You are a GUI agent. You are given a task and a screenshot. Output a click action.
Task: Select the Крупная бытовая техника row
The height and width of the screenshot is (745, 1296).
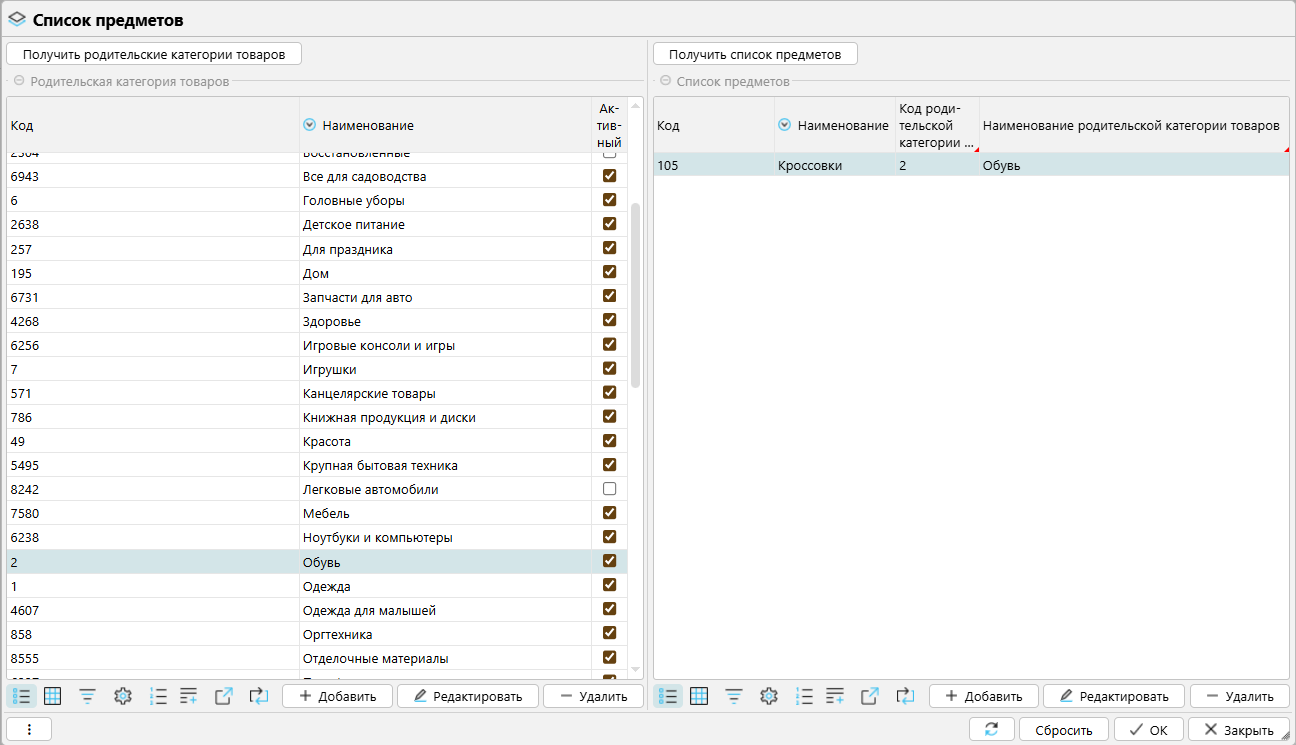[x=317, y=465]
